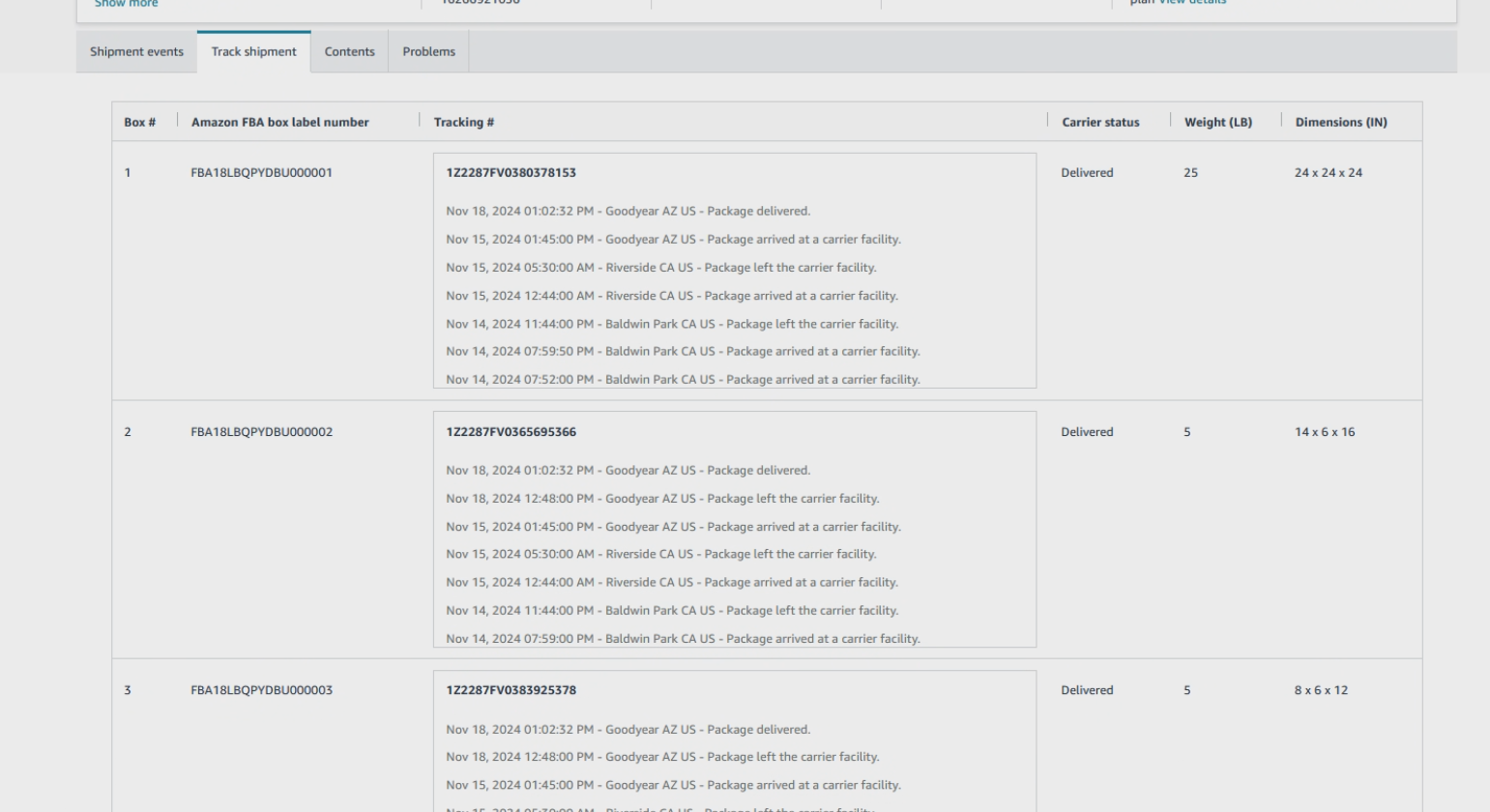Click Delivered status for box 1
1490x812 pixels.
[1087, 173]
